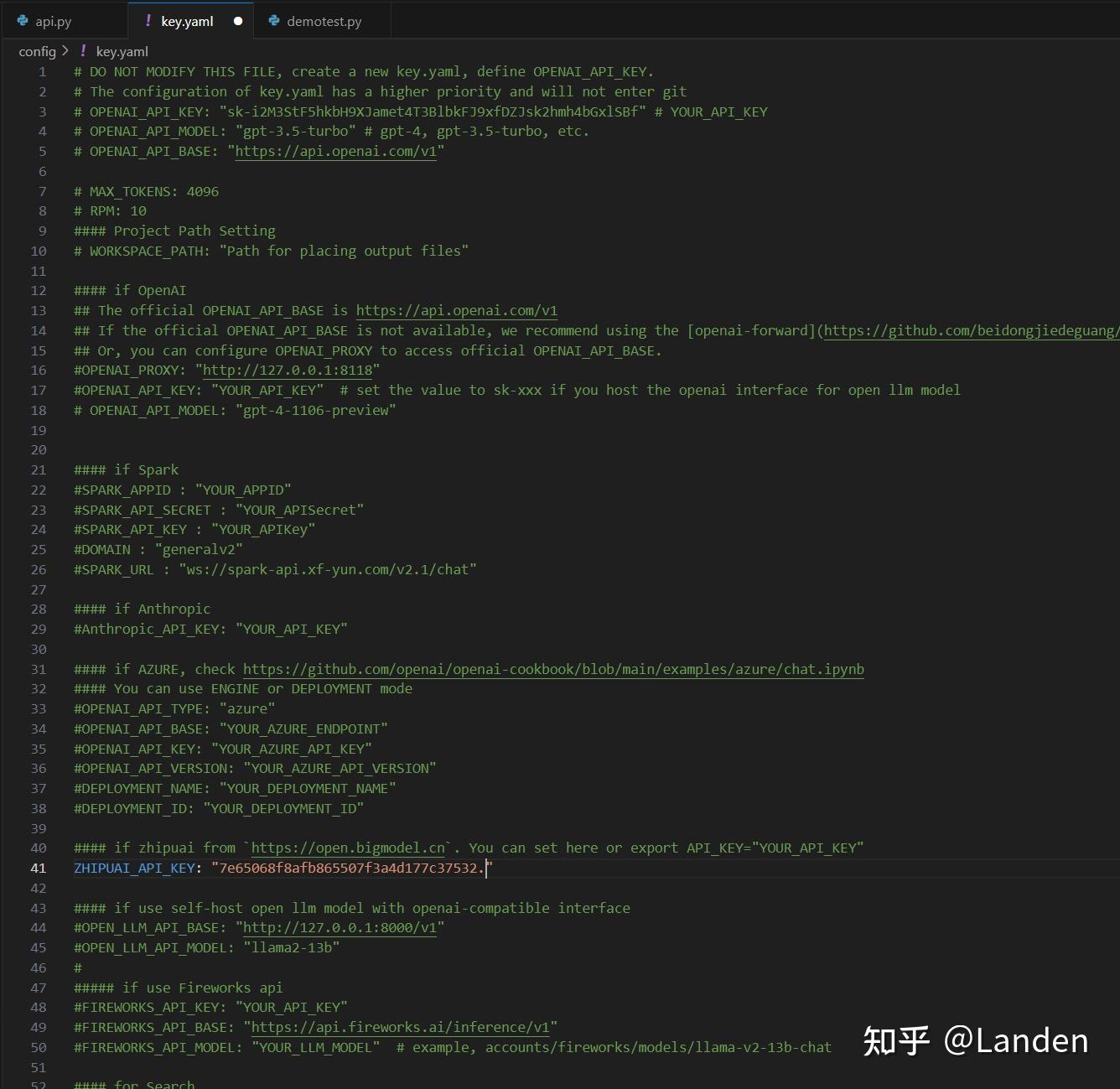This screenshot has width=1120, height=1089.
Task: Open the https://open.bigmodel.cn link
Action: [348, 848]
